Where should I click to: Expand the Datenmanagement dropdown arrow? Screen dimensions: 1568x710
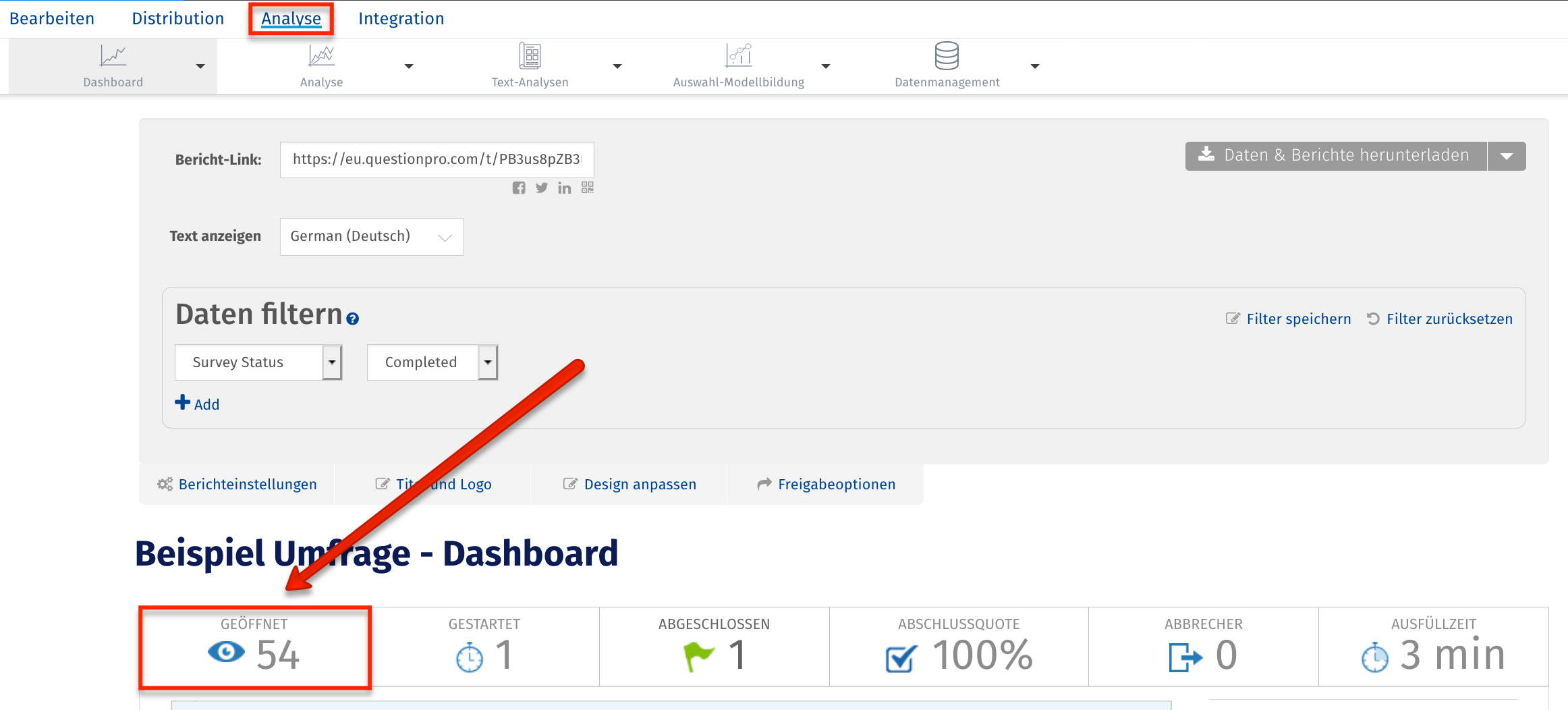[1035, 66]
